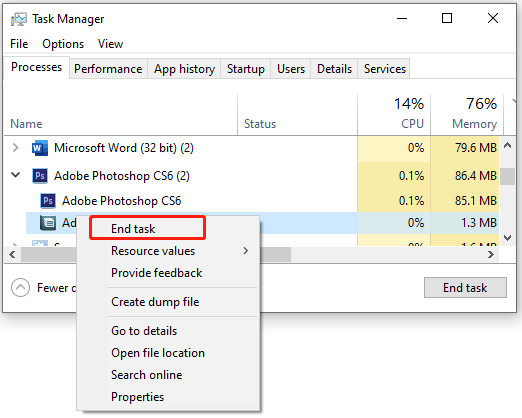
Task: Click the Task Manager title bar icon
Action: (x=18, y=19)
